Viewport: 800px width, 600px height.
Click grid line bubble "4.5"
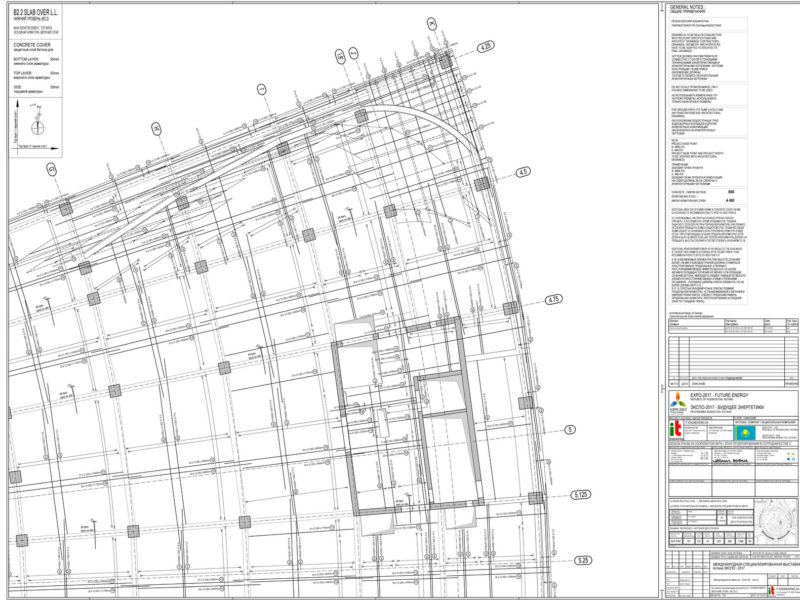(523, 172)
